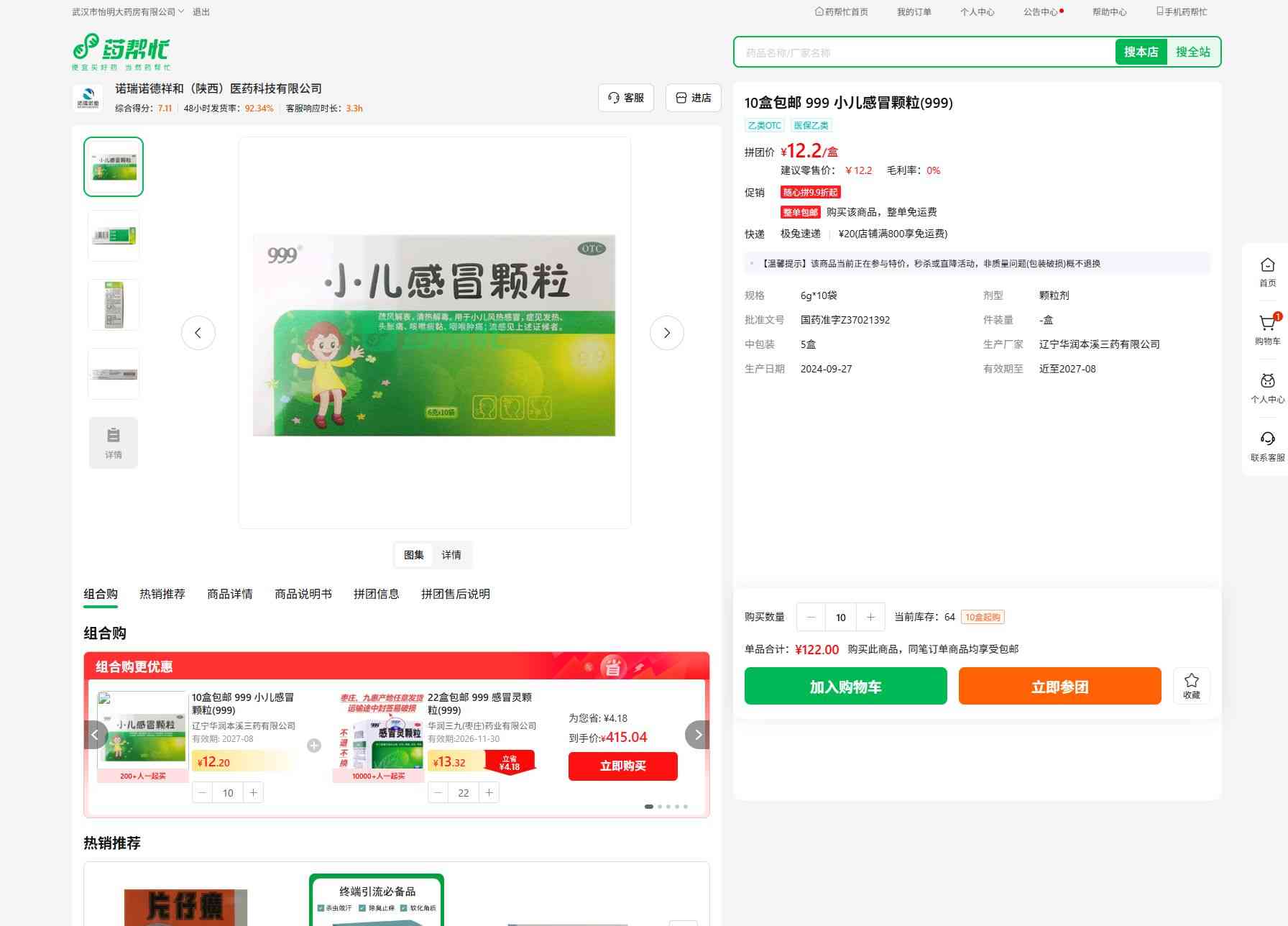Decrease purchase quantity with minus button
1288x926 pixels.
click(x=811, y=618)
